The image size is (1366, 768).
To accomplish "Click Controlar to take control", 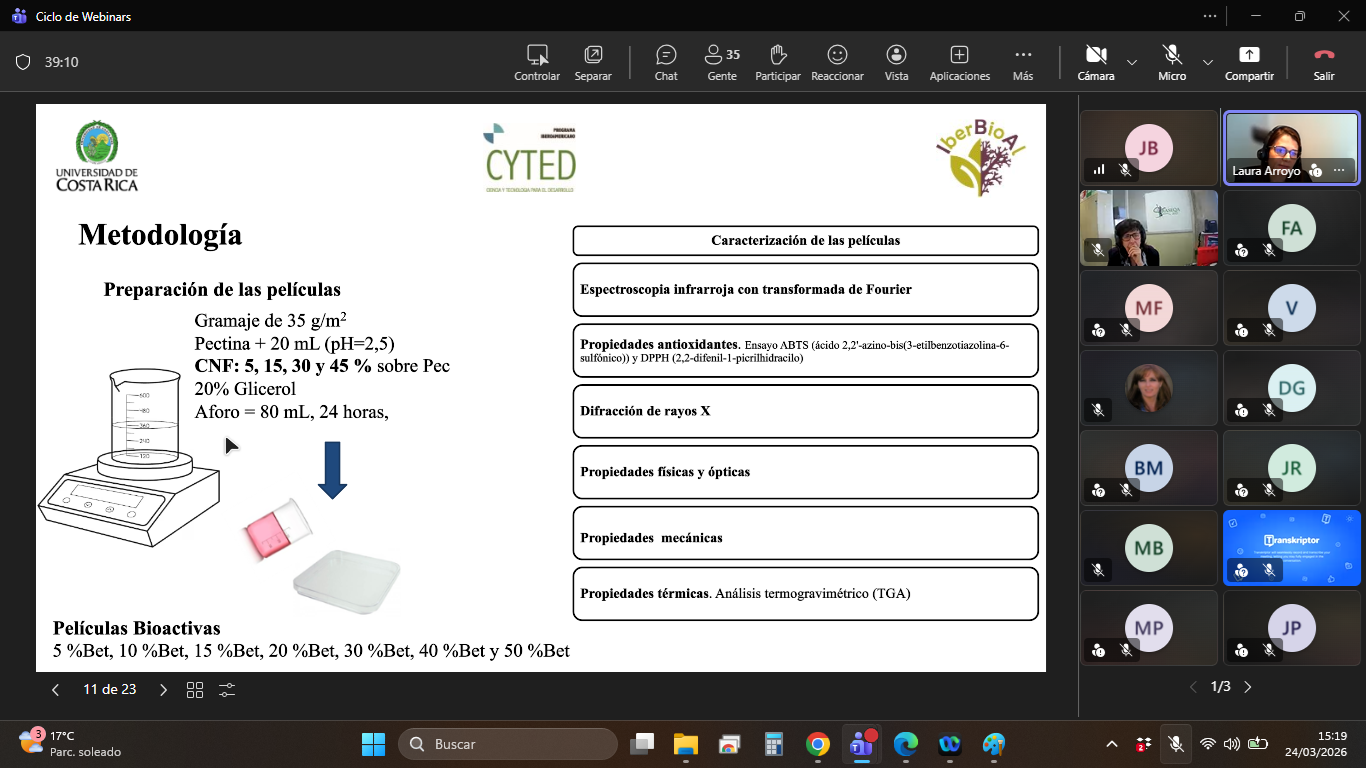I will (537, 62).
